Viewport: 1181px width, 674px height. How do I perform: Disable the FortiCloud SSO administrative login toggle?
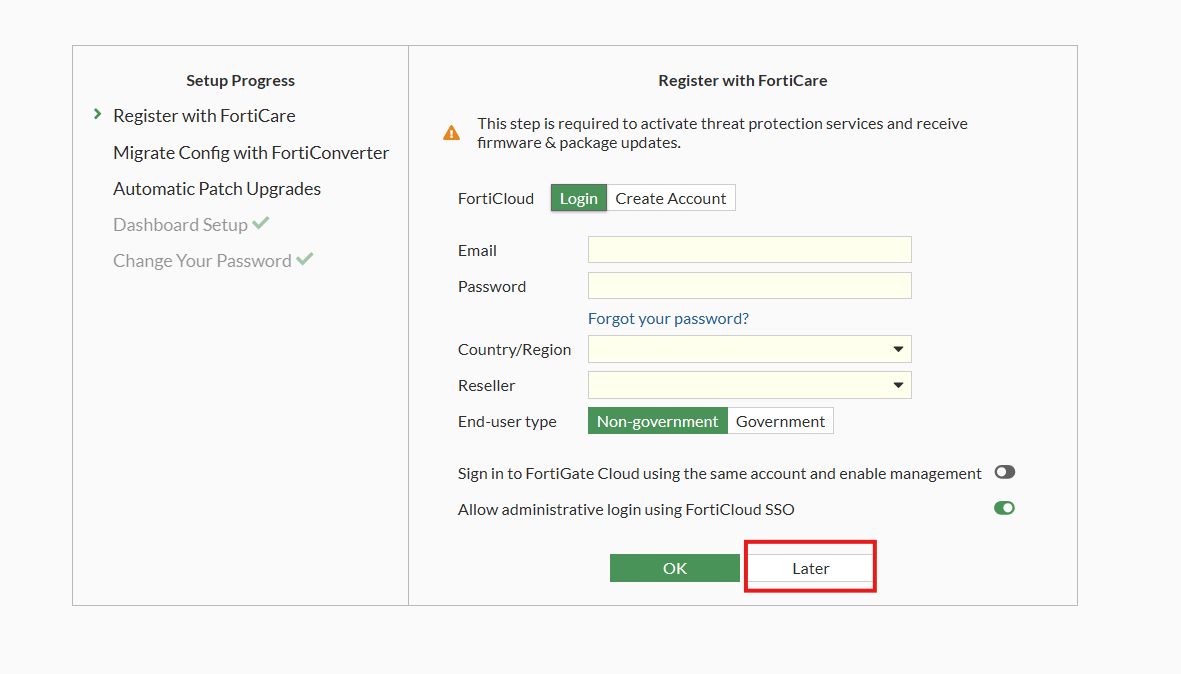[1004, 508]
